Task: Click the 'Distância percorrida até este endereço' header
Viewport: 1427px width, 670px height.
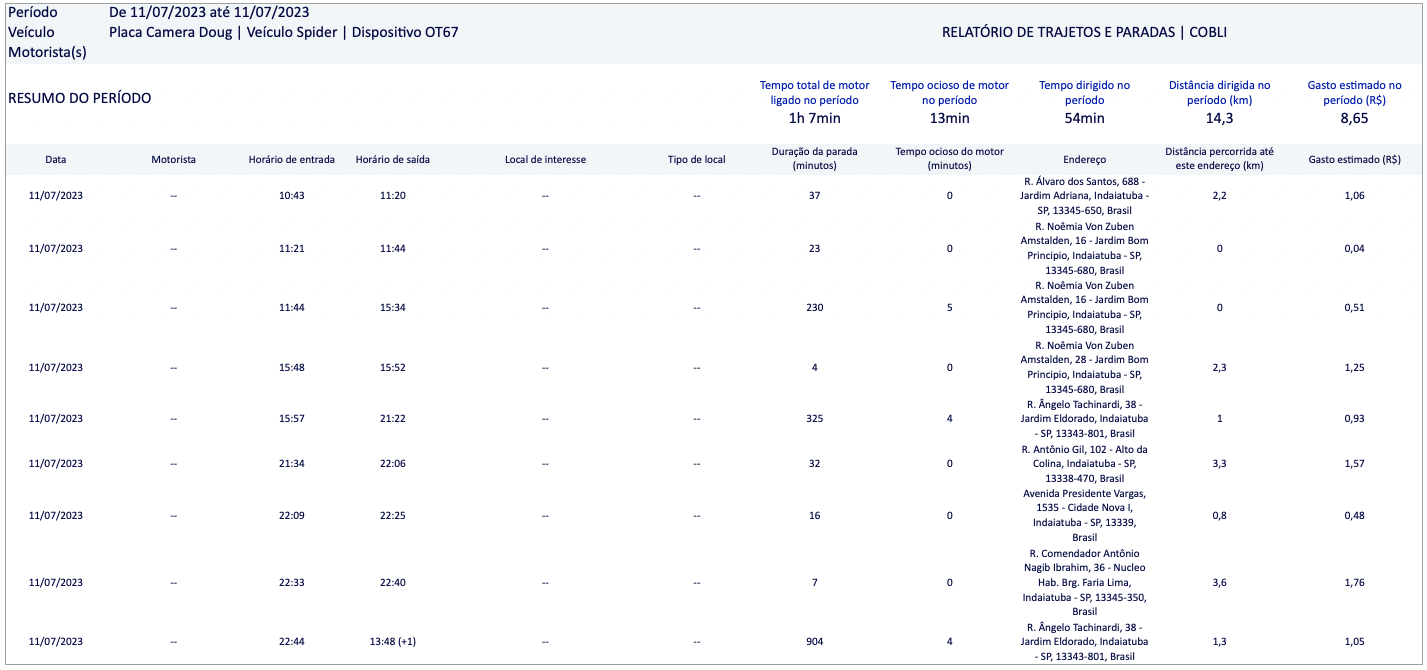Action: 1219,158
